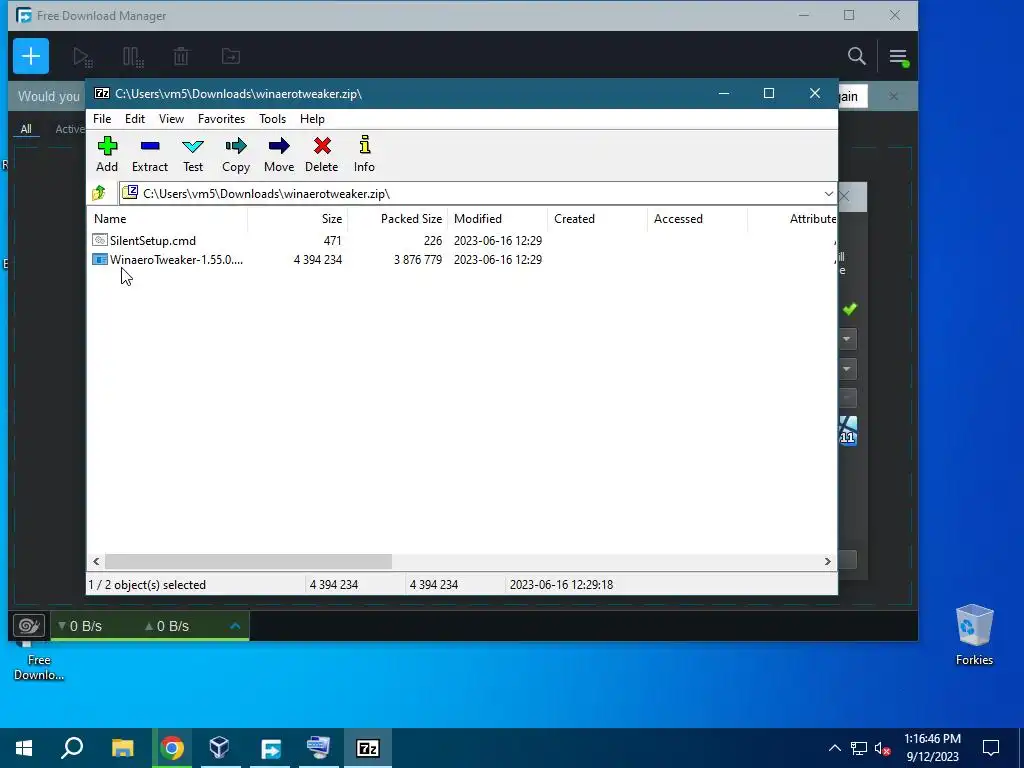Click the muted volume tray icon

882,748
